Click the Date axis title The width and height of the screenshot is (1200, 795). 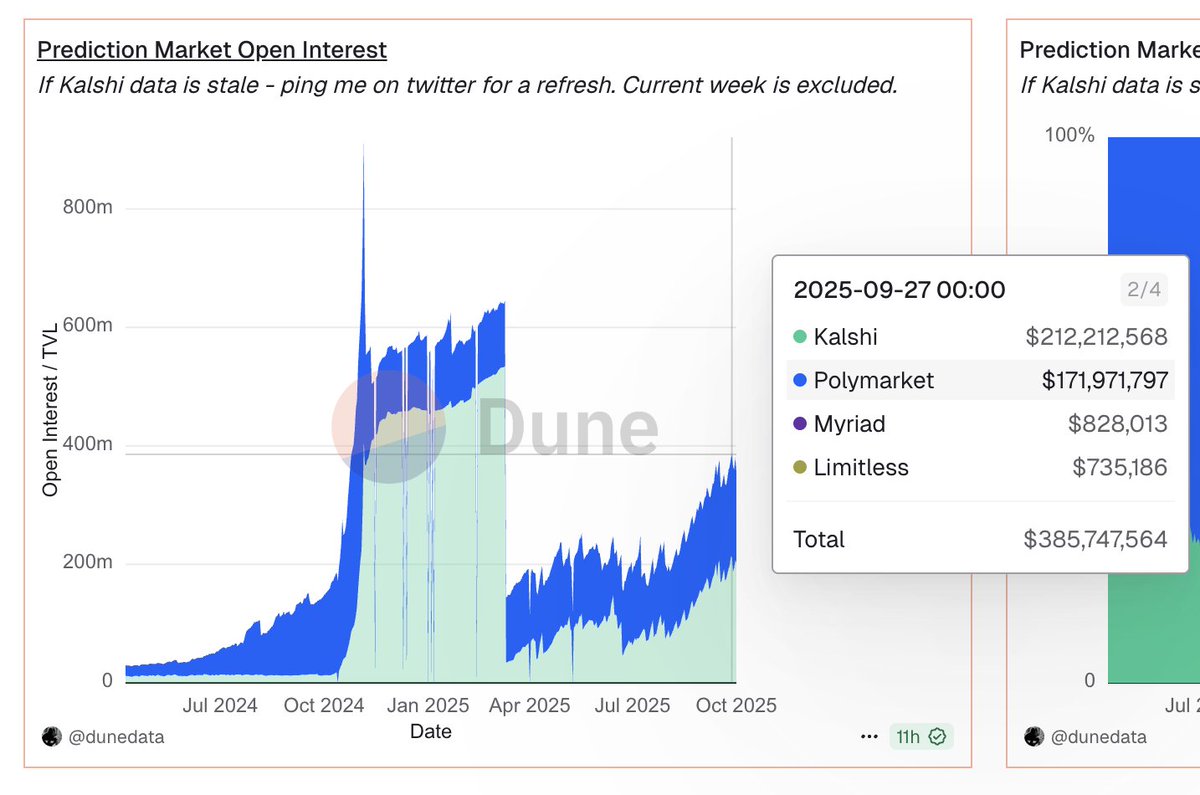tap(431, 732)
